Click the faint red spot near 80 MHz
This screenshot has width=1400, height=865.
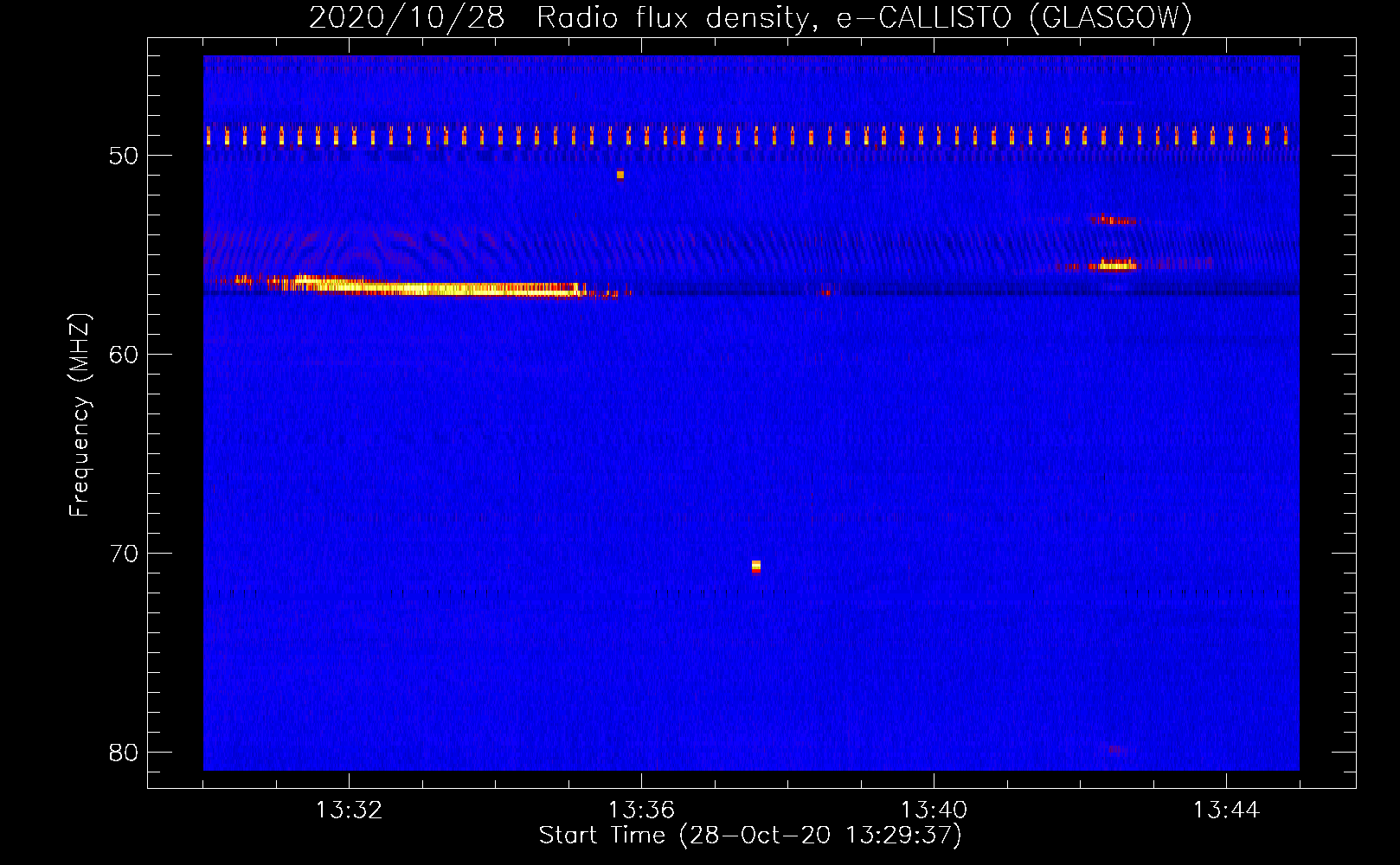1115,748
